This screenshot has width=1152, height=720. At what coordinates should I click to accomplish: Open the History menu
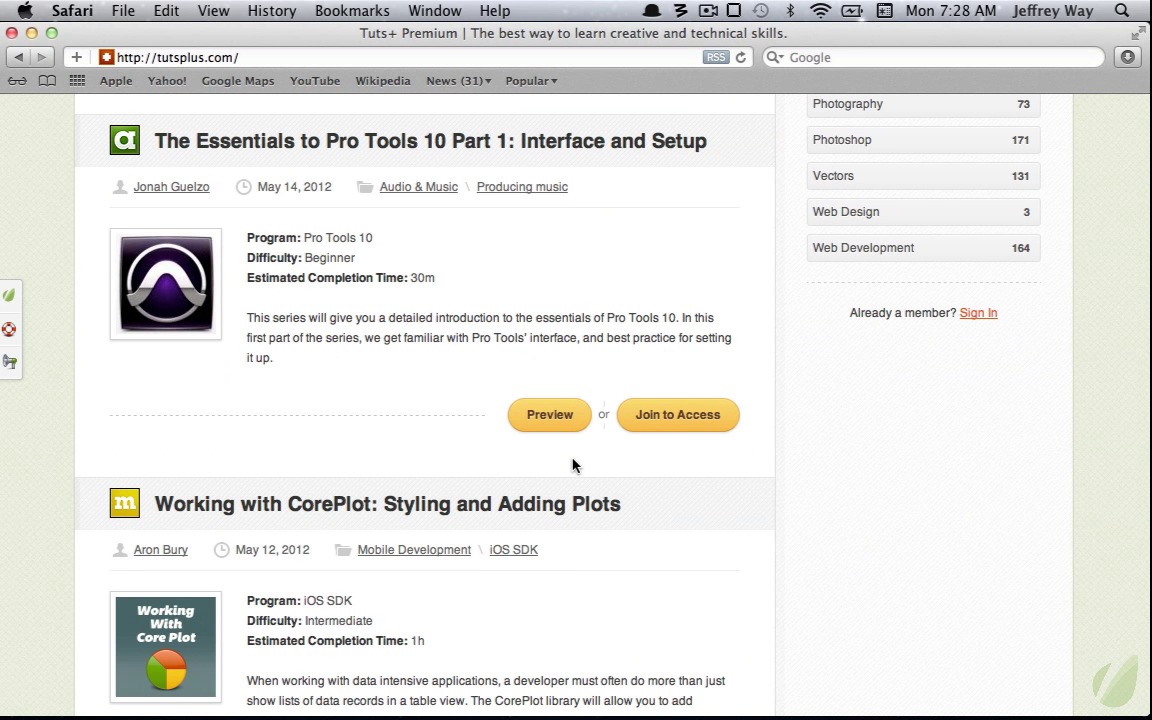tap(272, 10)
